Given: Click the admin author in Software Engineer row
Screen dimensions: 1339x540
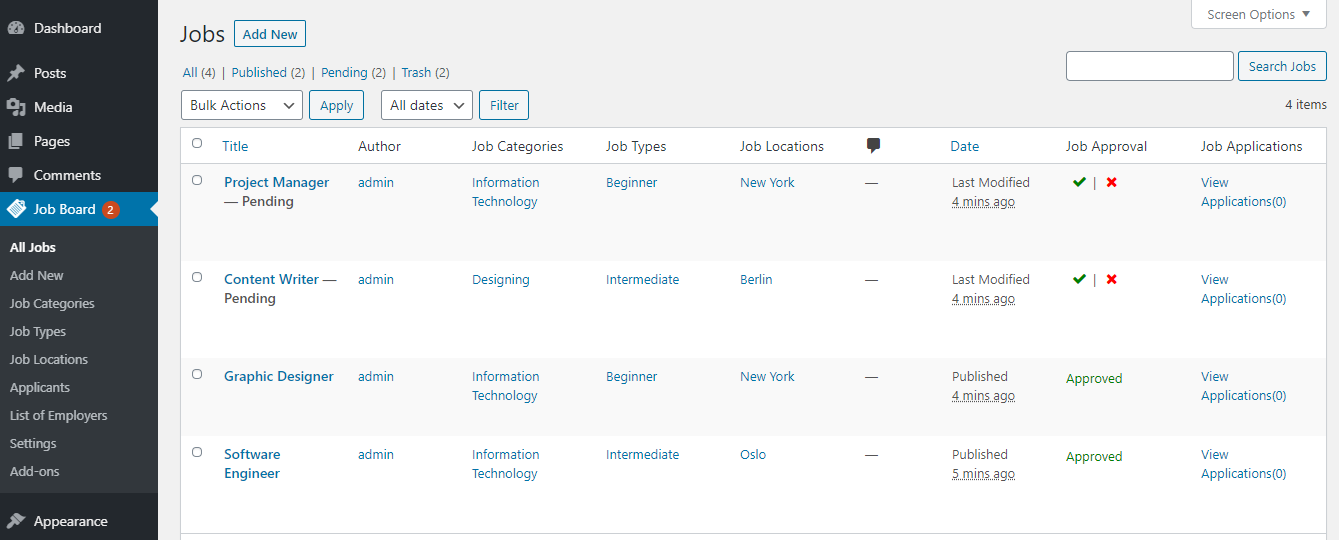Looking at the screenshot, I should tap(376, 454).
